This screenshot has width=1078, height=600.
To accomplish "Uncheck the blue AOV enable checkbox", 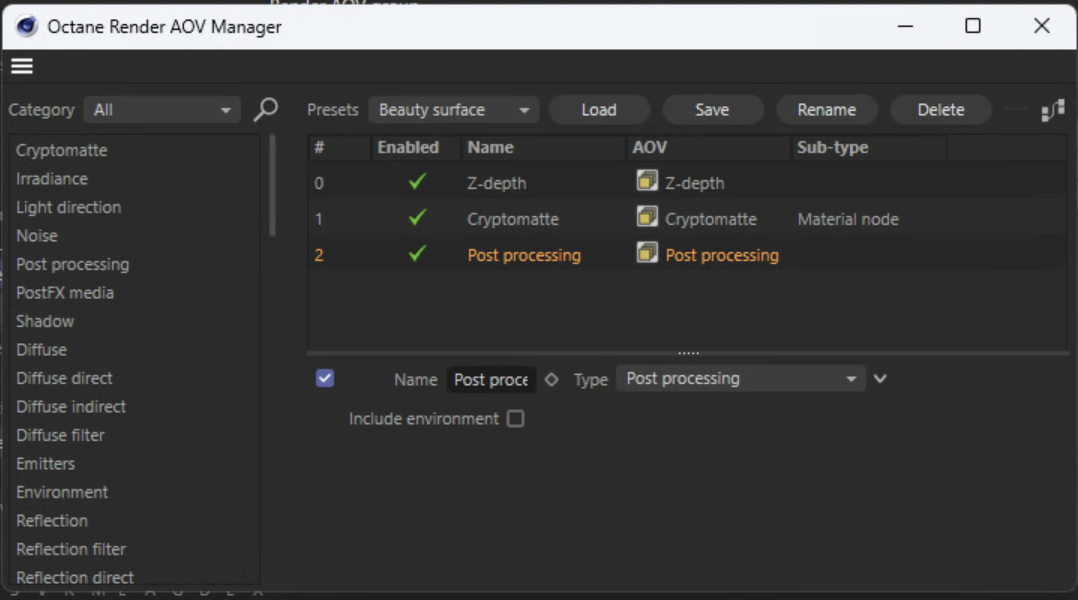I will pyautogui.click(x=325, y=378).
